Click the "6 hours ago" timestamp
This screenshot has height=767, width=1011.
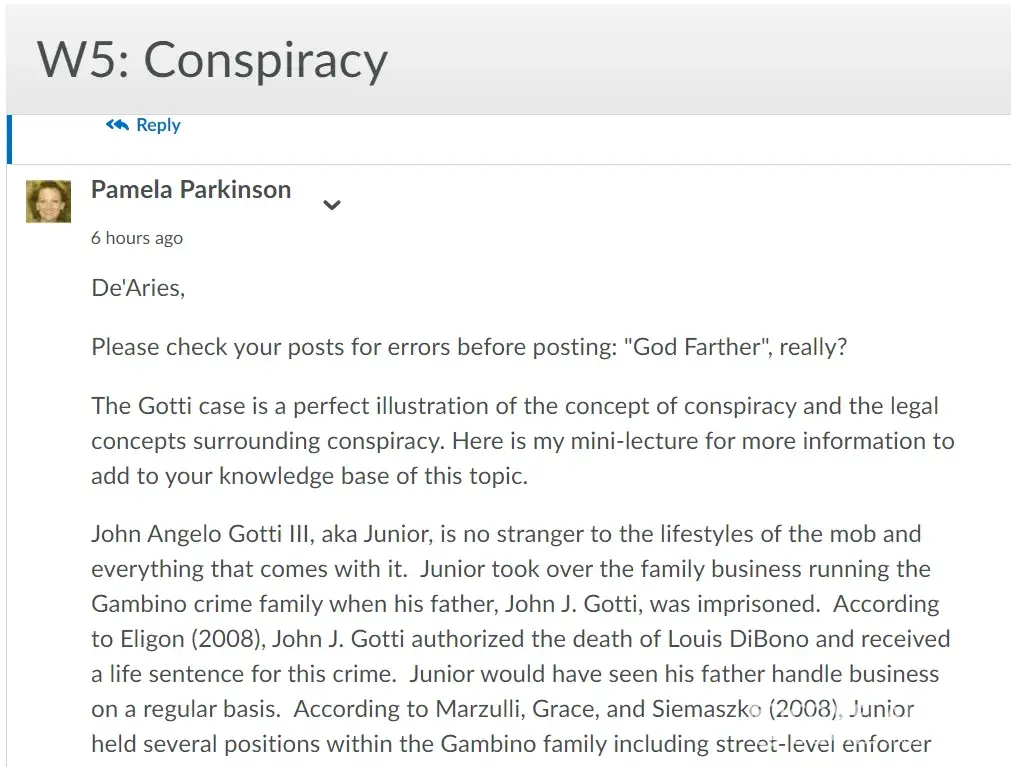[137, 238]
